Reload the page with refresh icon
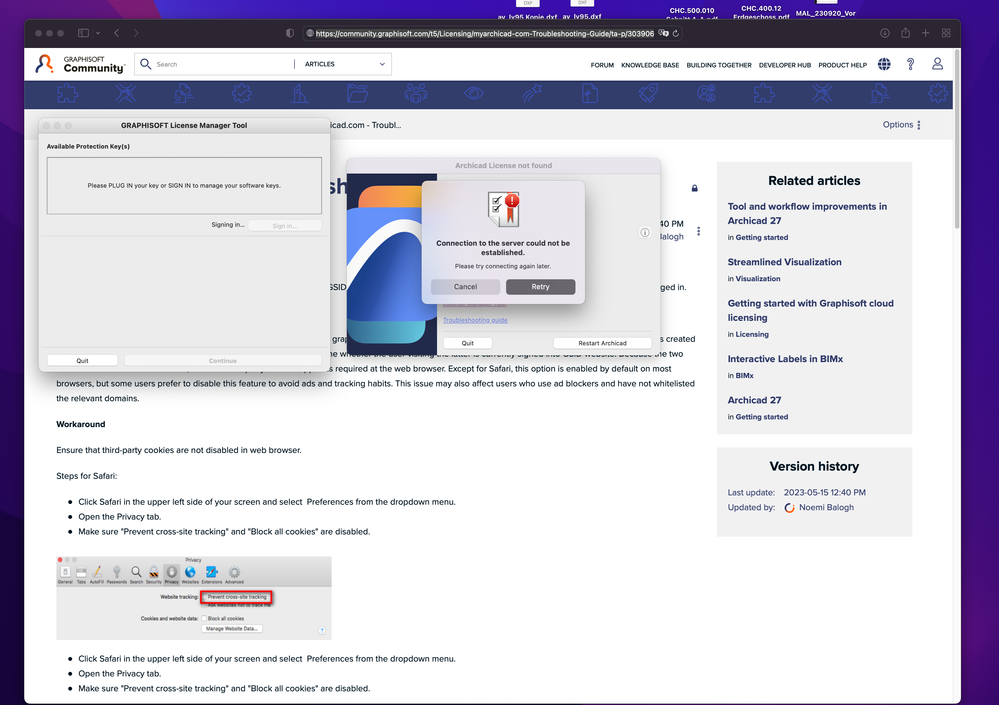 pyautogui.click(x=675, y=33)
